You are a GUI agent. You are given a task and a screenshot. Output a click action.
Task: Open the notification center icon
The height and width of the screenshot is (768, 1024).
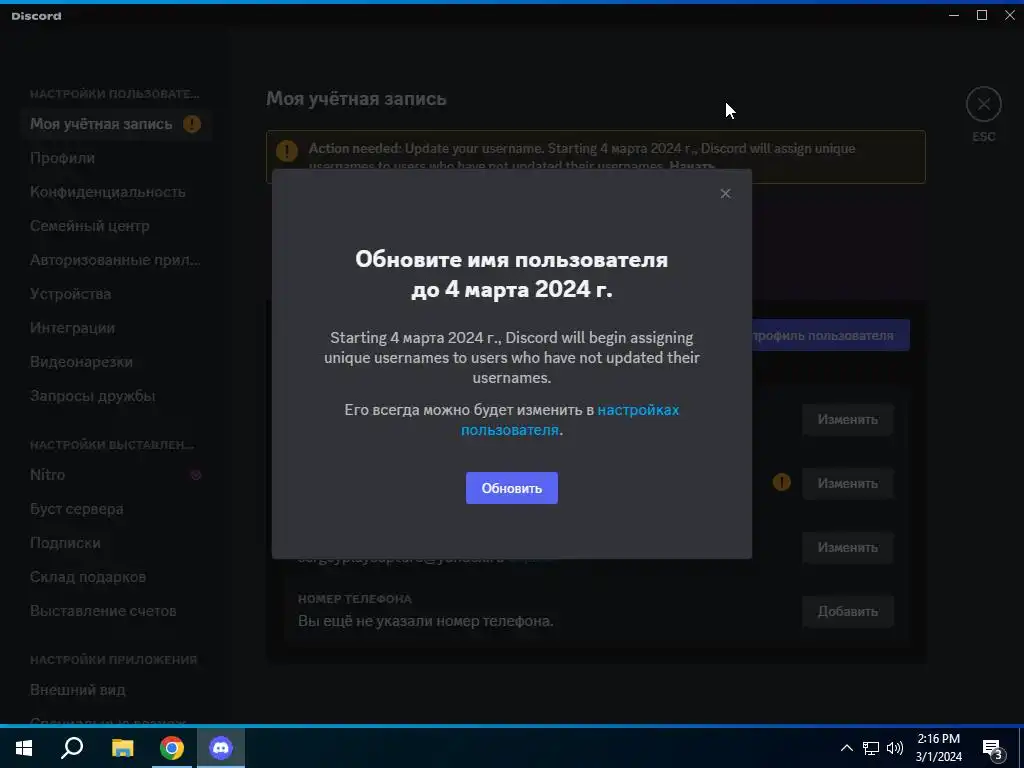point(993,748)
